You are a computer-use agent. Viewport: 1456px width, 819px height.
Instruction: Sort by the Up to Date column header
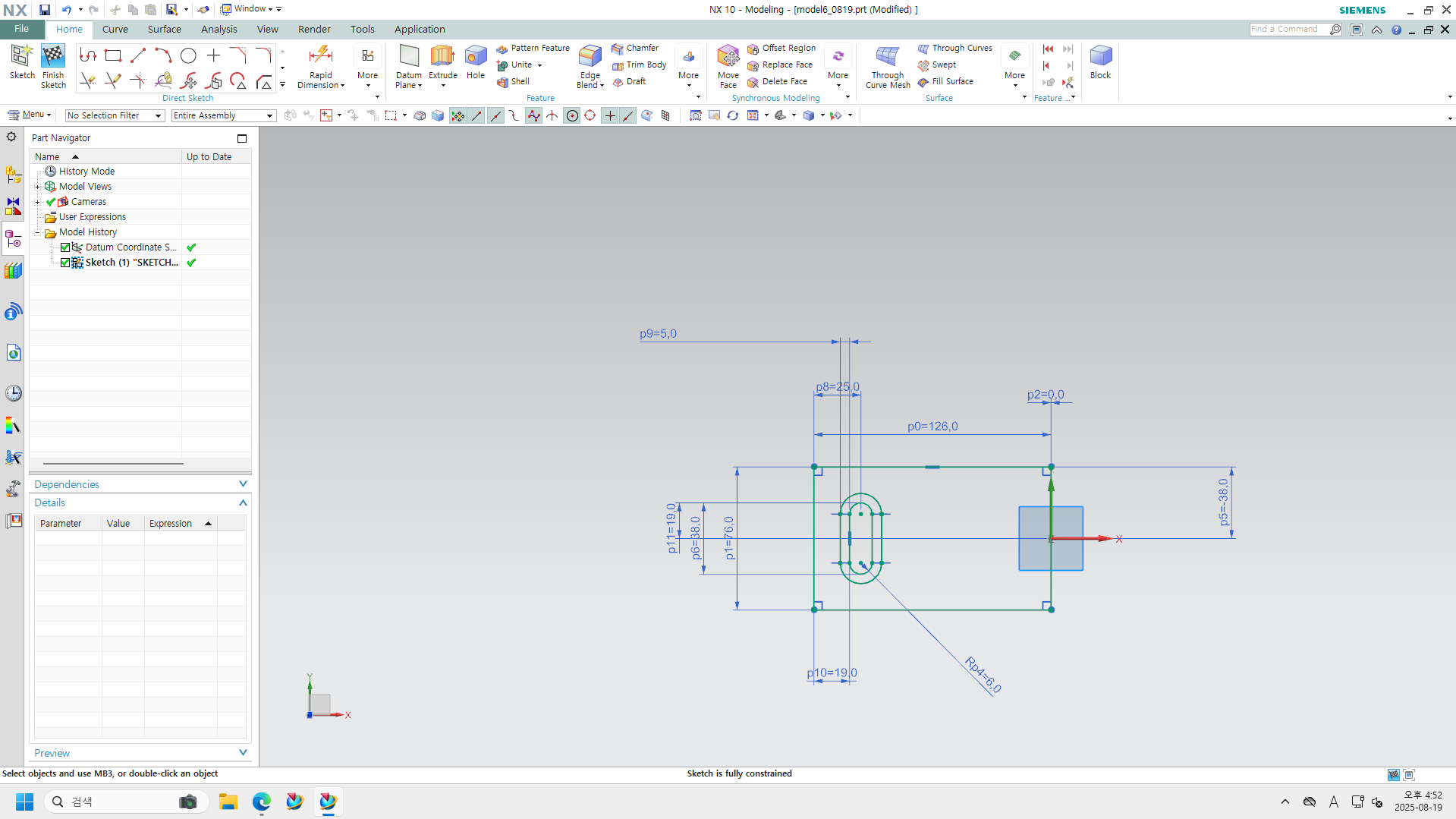tap(217, 157)
